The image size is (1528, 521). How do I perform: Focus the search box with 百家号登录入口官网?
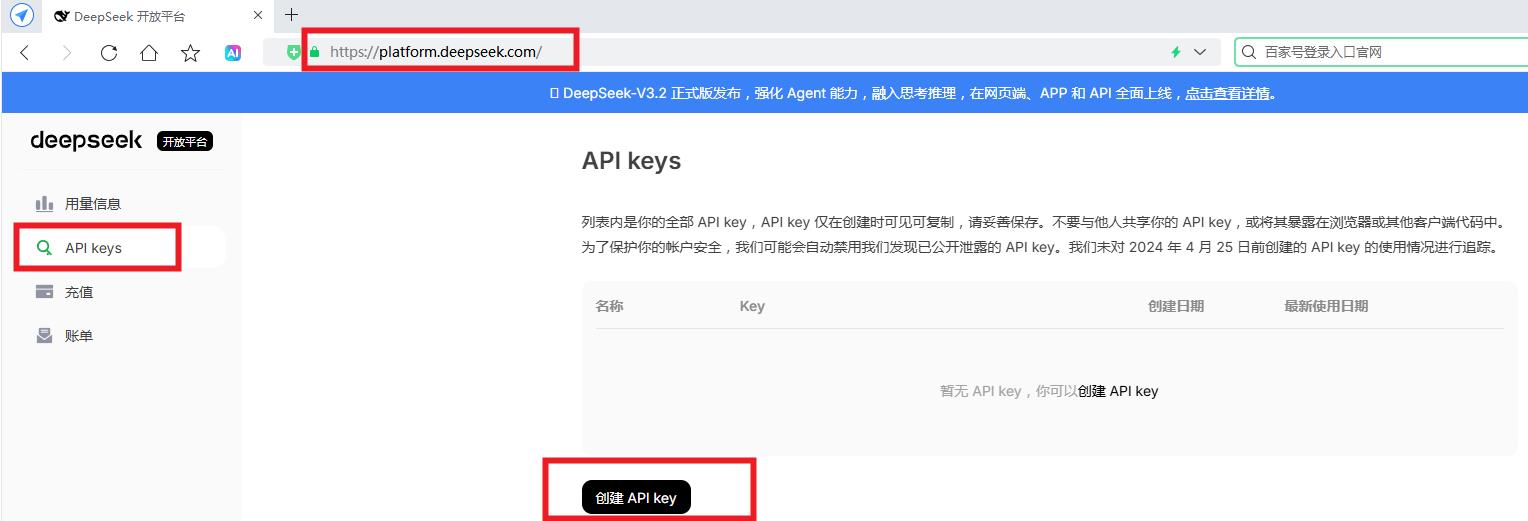coord(1381,52)
